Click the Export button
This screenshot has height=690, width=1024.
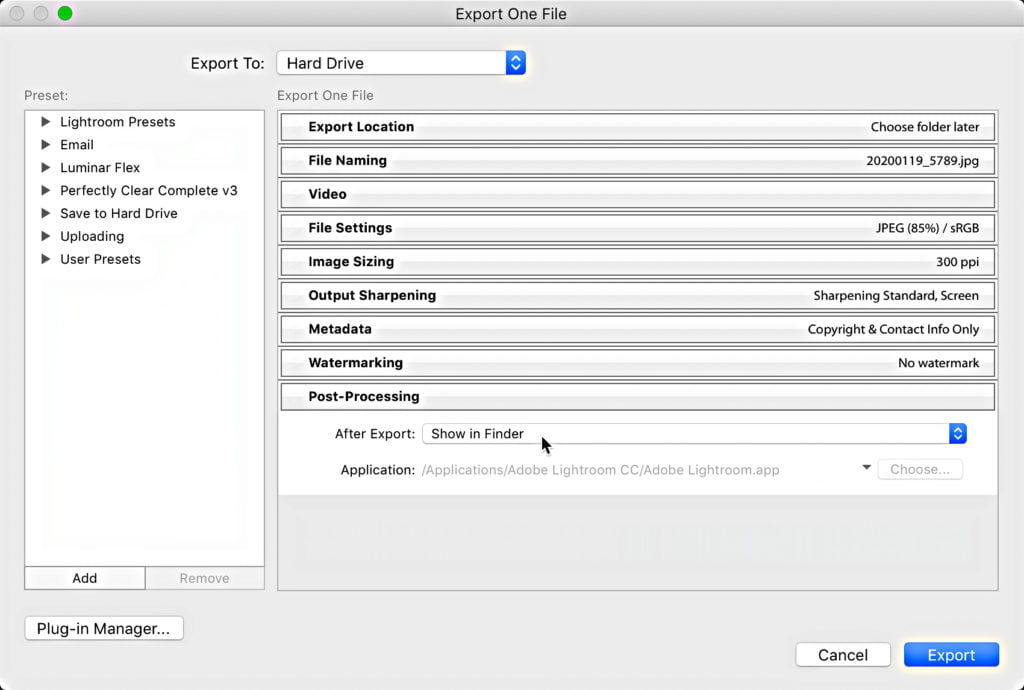coord(950,655)
